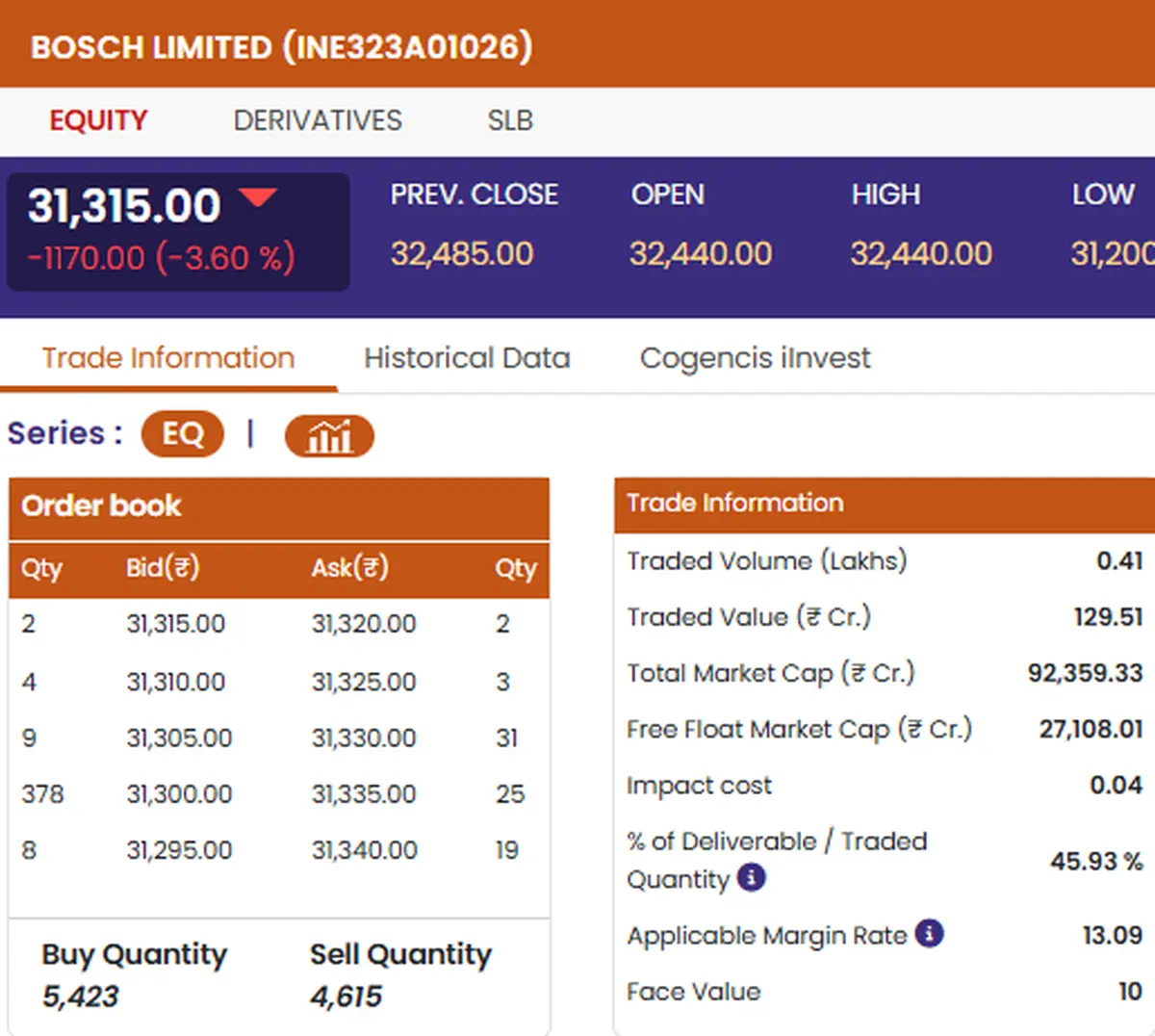Open the Historical Data tab
The width and height of the screenshot is (1155, 1036).
click(x=467, y=358)
